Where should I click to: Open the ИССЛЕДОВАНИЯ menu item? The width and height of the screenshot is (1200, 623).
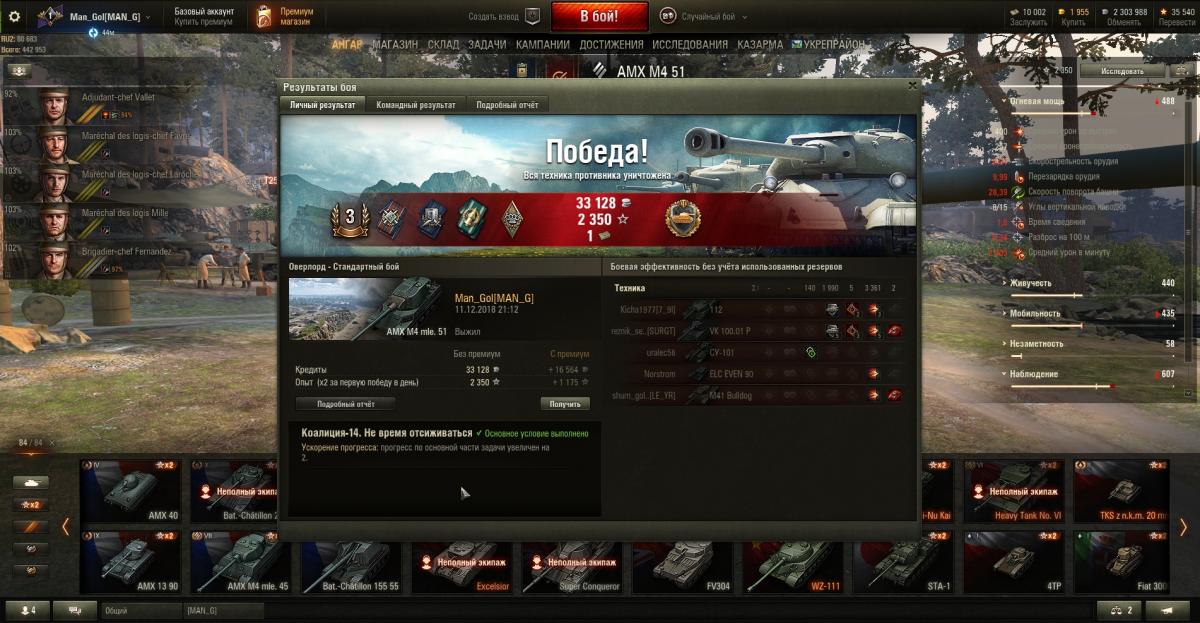[690, 45]
